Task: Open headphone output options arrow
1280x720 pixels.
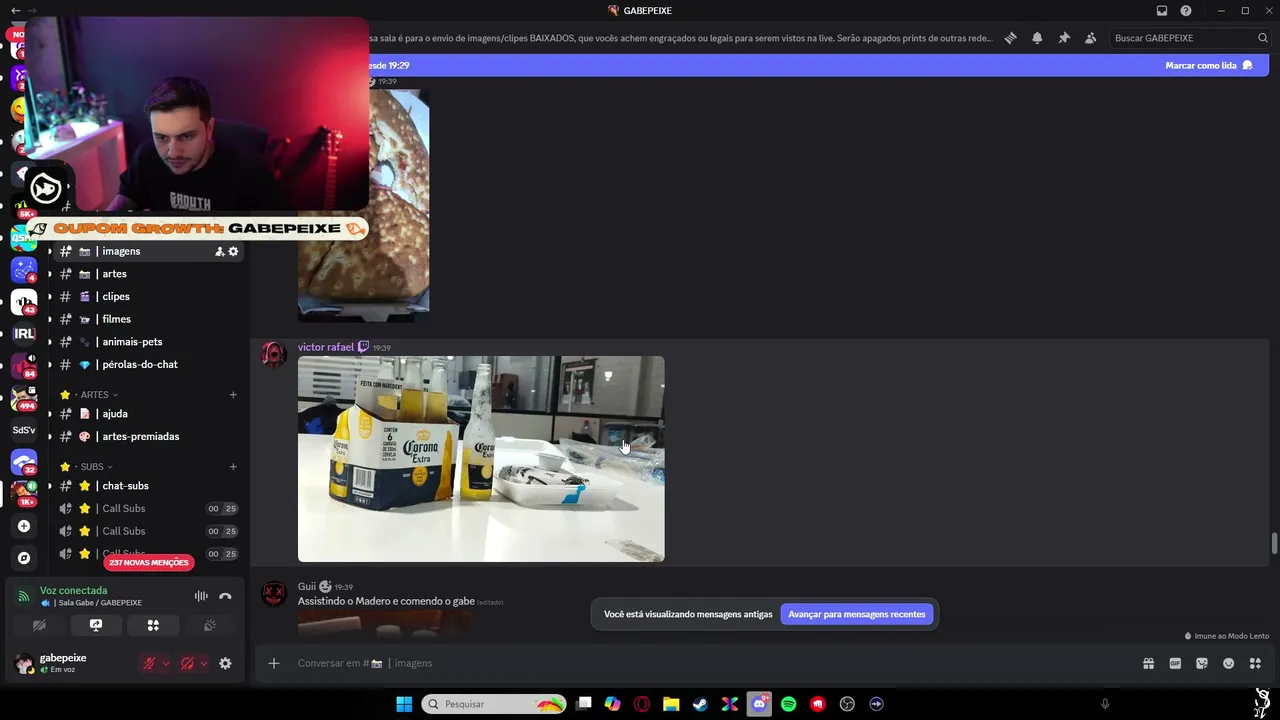Action: click(x=203, y=663)
